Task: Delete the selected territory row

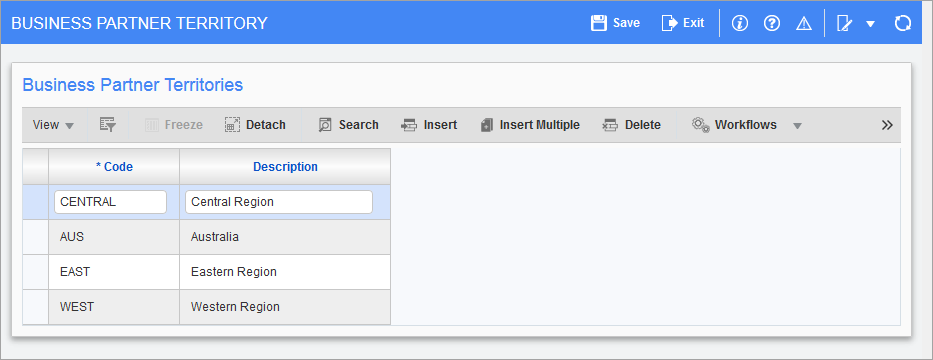Action: [631, 125]
